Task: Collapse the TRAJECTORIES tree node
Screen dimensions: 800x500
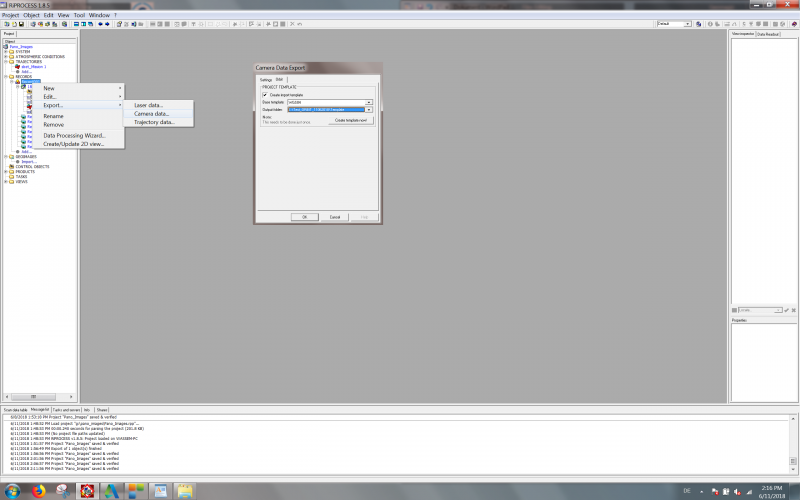Action: [6, 62]
